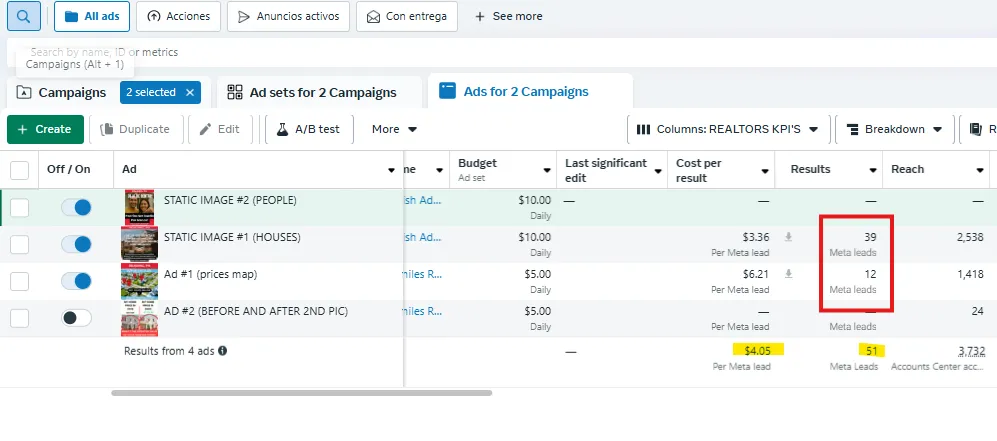Viewport: 997px width, 441px height.
Task: Toggle off STATIC IMAGE #2 (PEOPLE) ad
Action: 76,207
